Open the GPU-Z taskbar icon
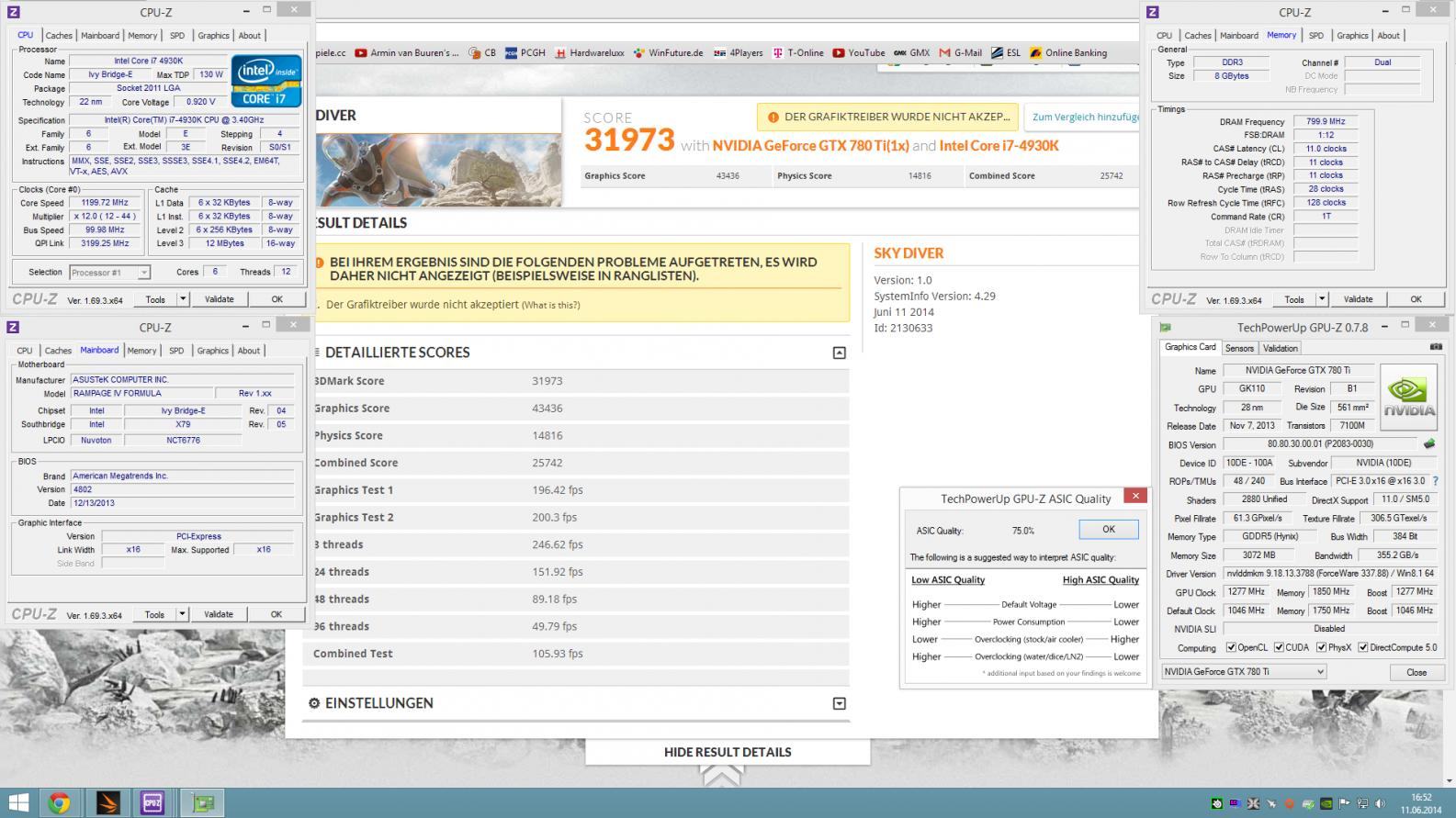 click(x=202, y=803)
